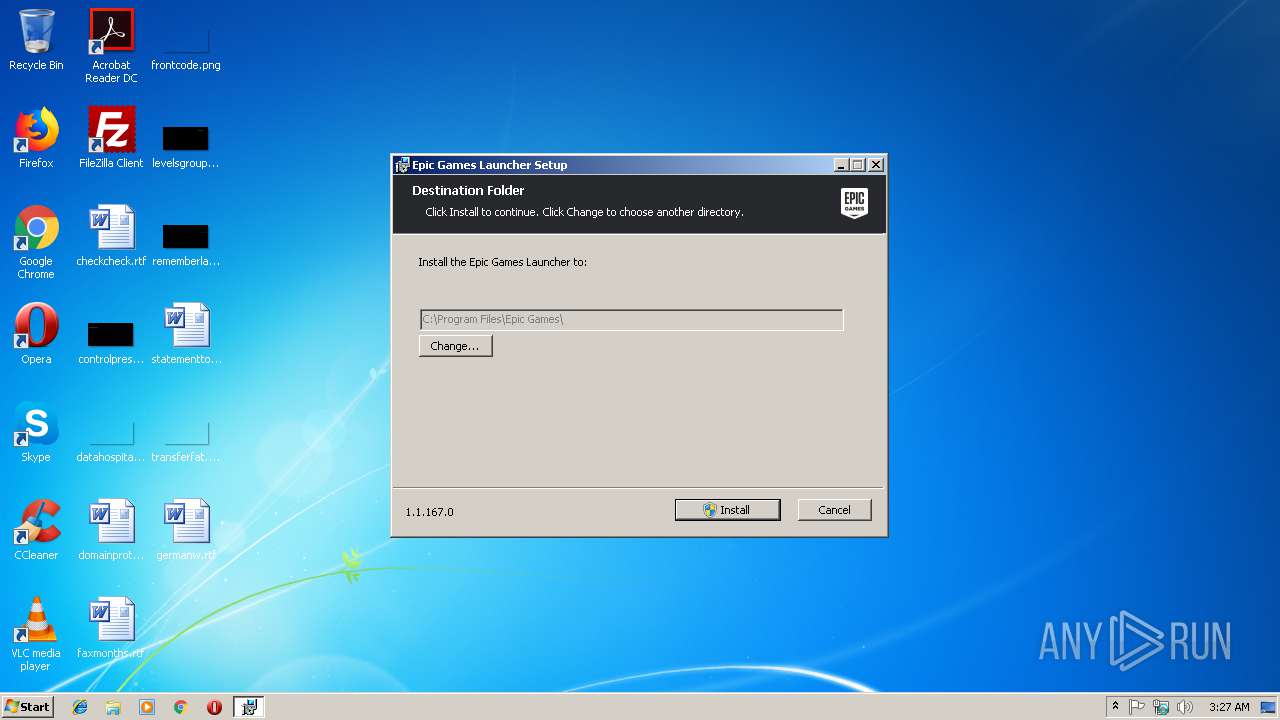Select the domainprot document icon
This screenshot has width=1280, height=720.
[x=111, y=530]
